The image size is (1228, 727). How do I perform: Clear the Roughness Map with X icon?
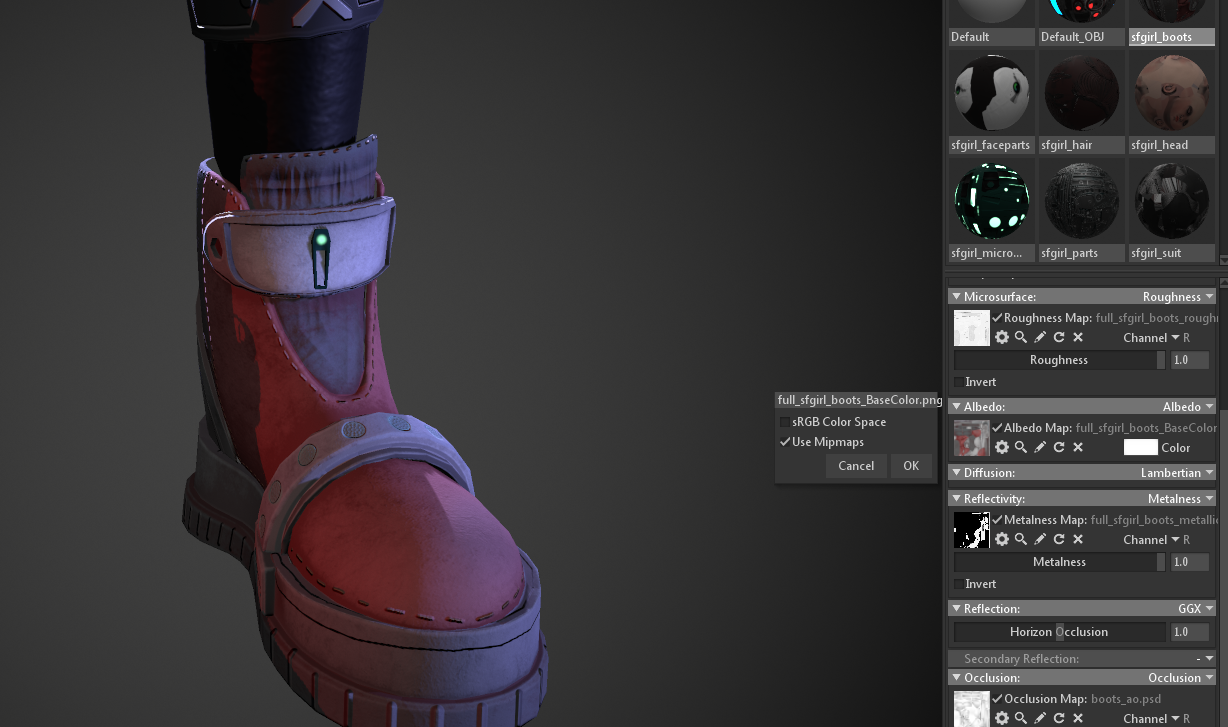(1078, 338)
